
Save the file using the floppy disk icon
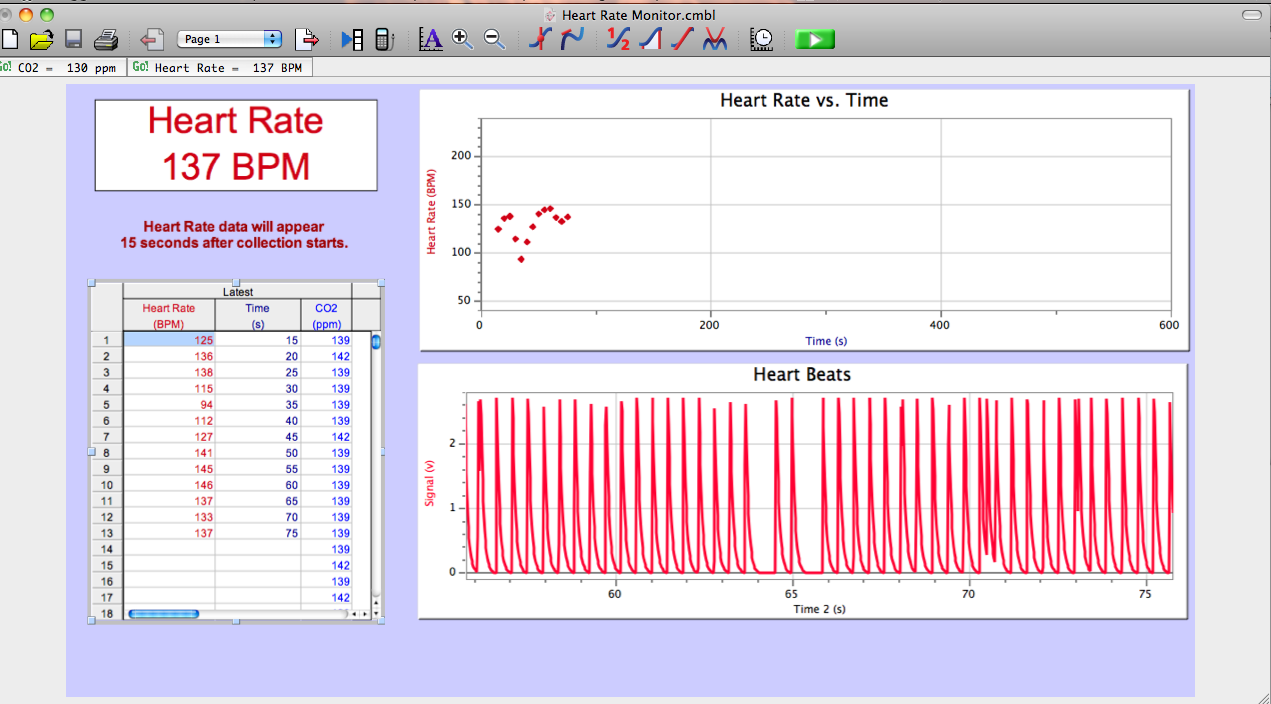click(x=73, y=39)
